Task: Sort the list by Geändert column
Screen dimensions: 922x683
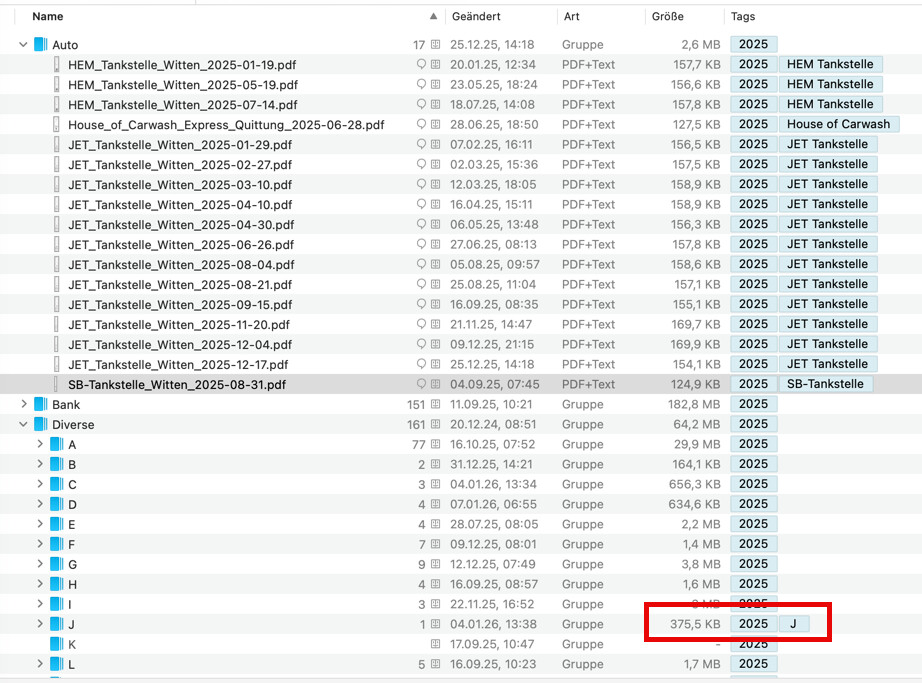Action: (476, 17)
